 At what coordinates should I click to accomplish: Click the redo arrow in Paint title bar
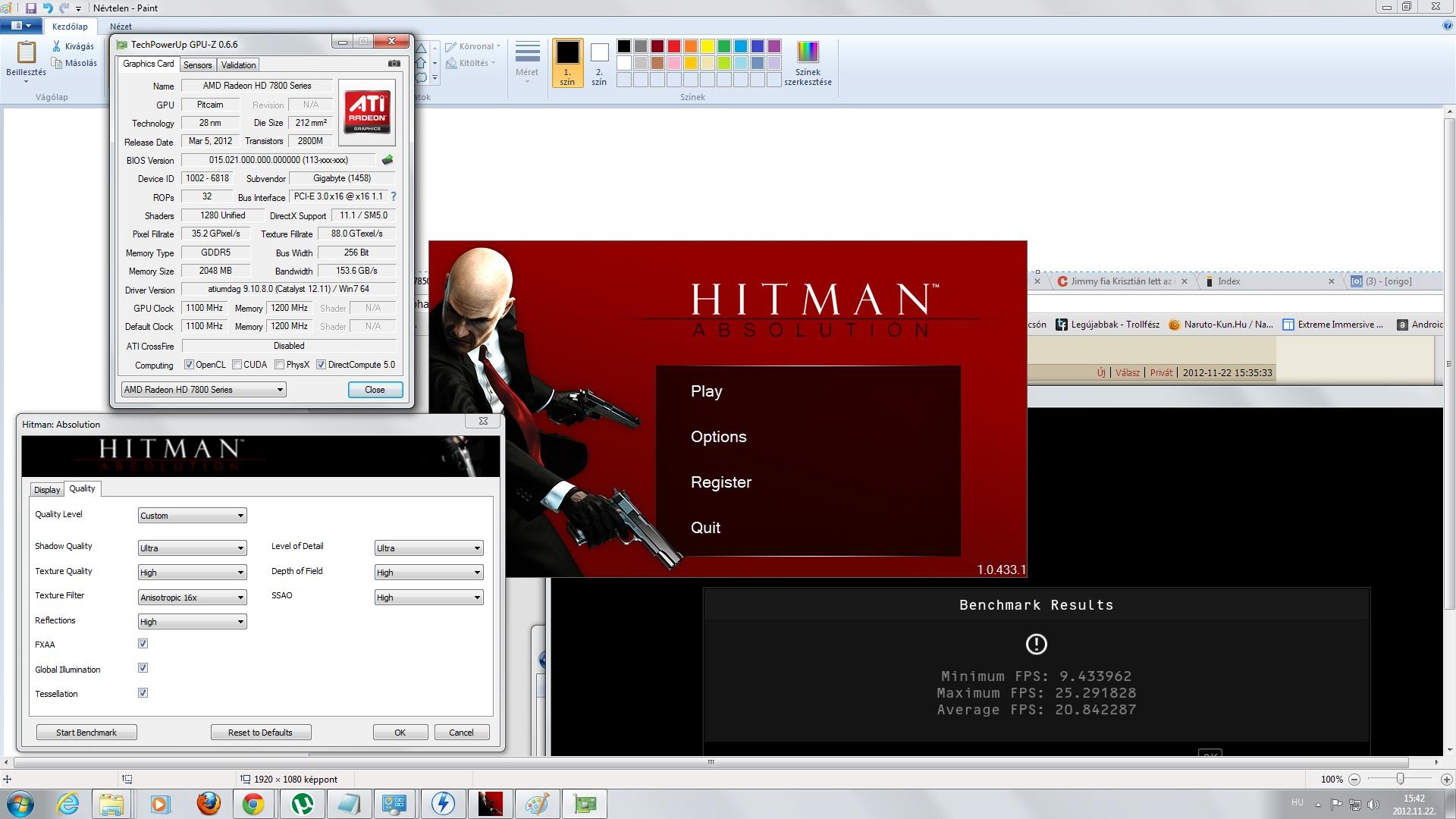(x=64, y=8)
